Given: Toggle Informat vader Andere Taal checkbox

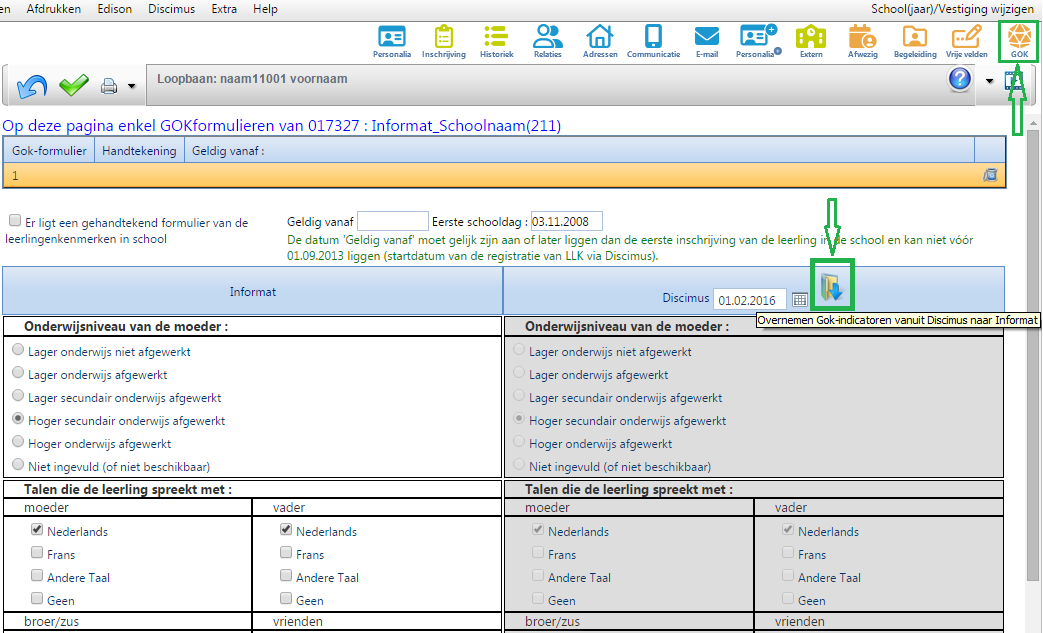Looking at the screenshot, I should [286, 575].
